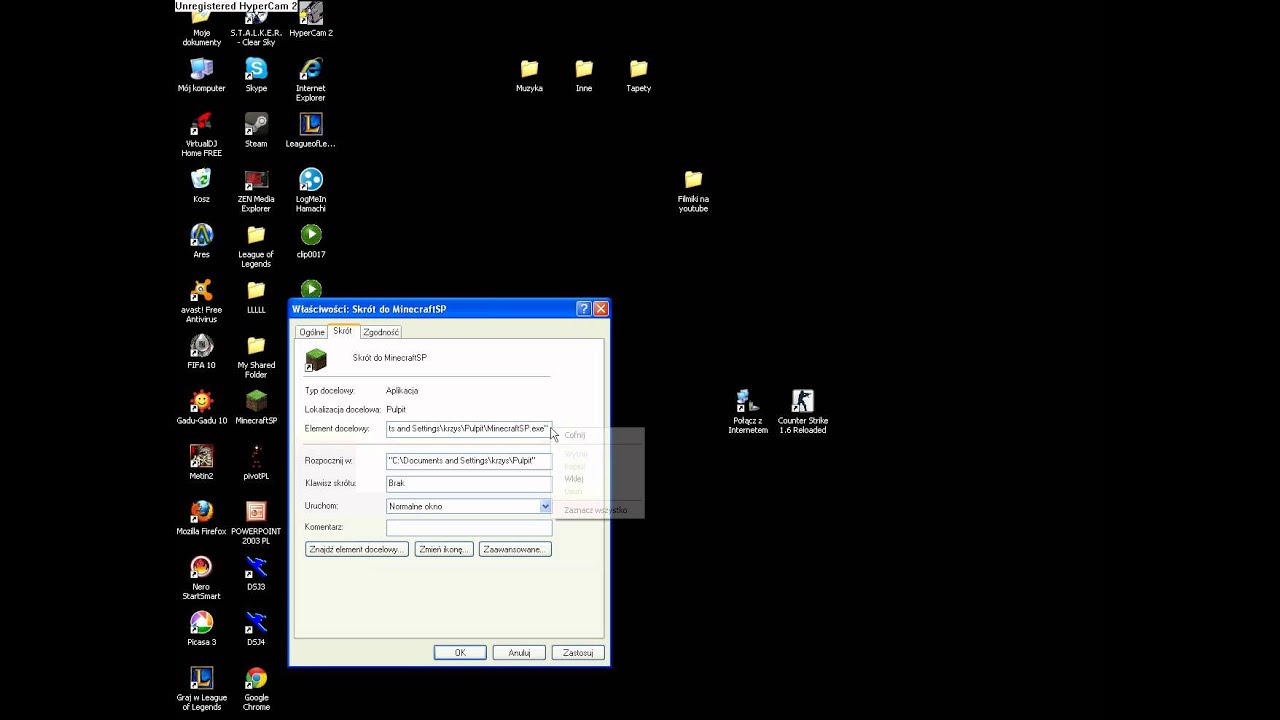1280x720 pixels.
Task: Select the Inne folder
Action: point(584,75)
